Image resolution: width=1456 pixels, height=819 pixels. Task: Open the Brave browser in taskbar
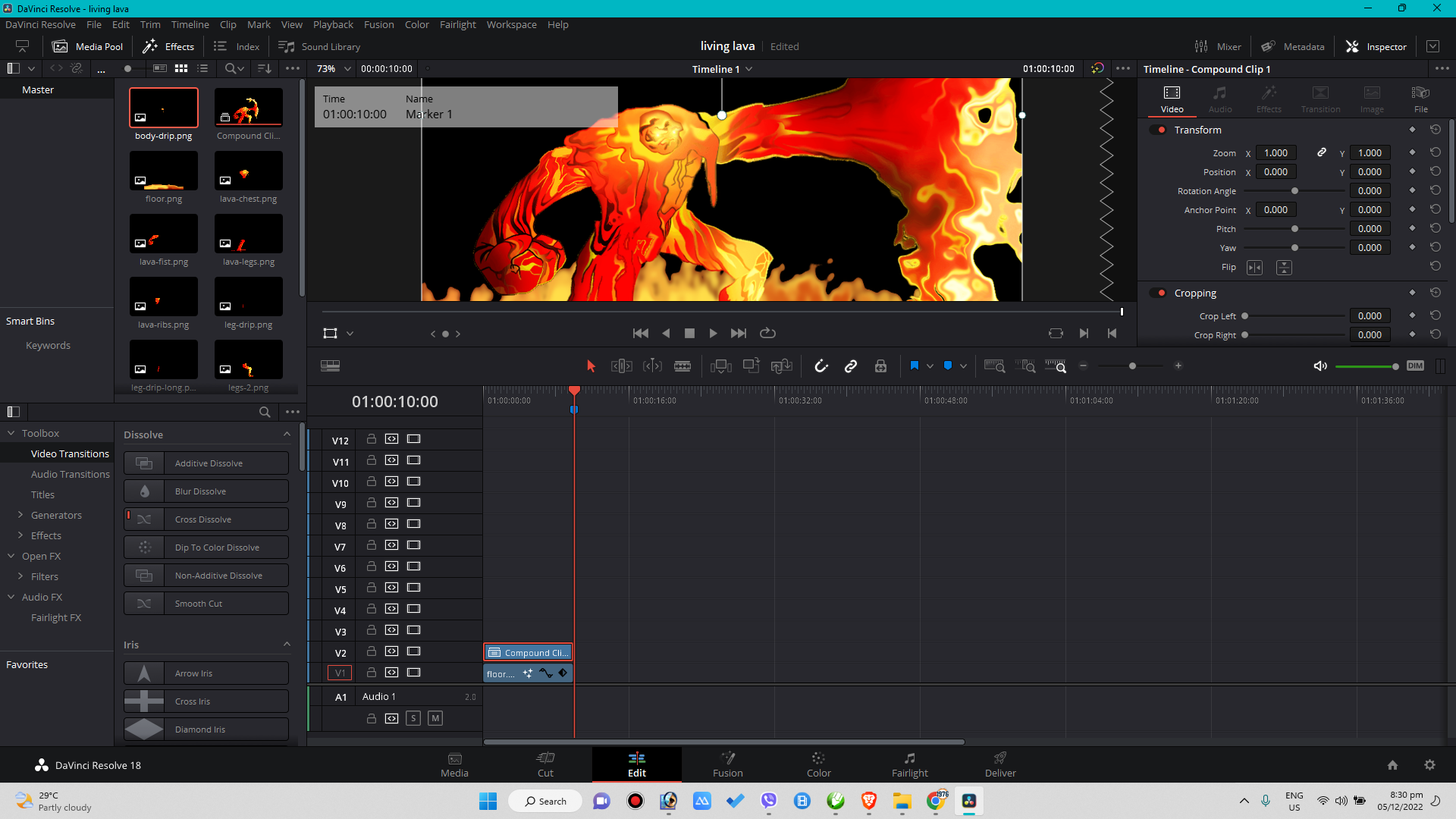click(869, 801)
